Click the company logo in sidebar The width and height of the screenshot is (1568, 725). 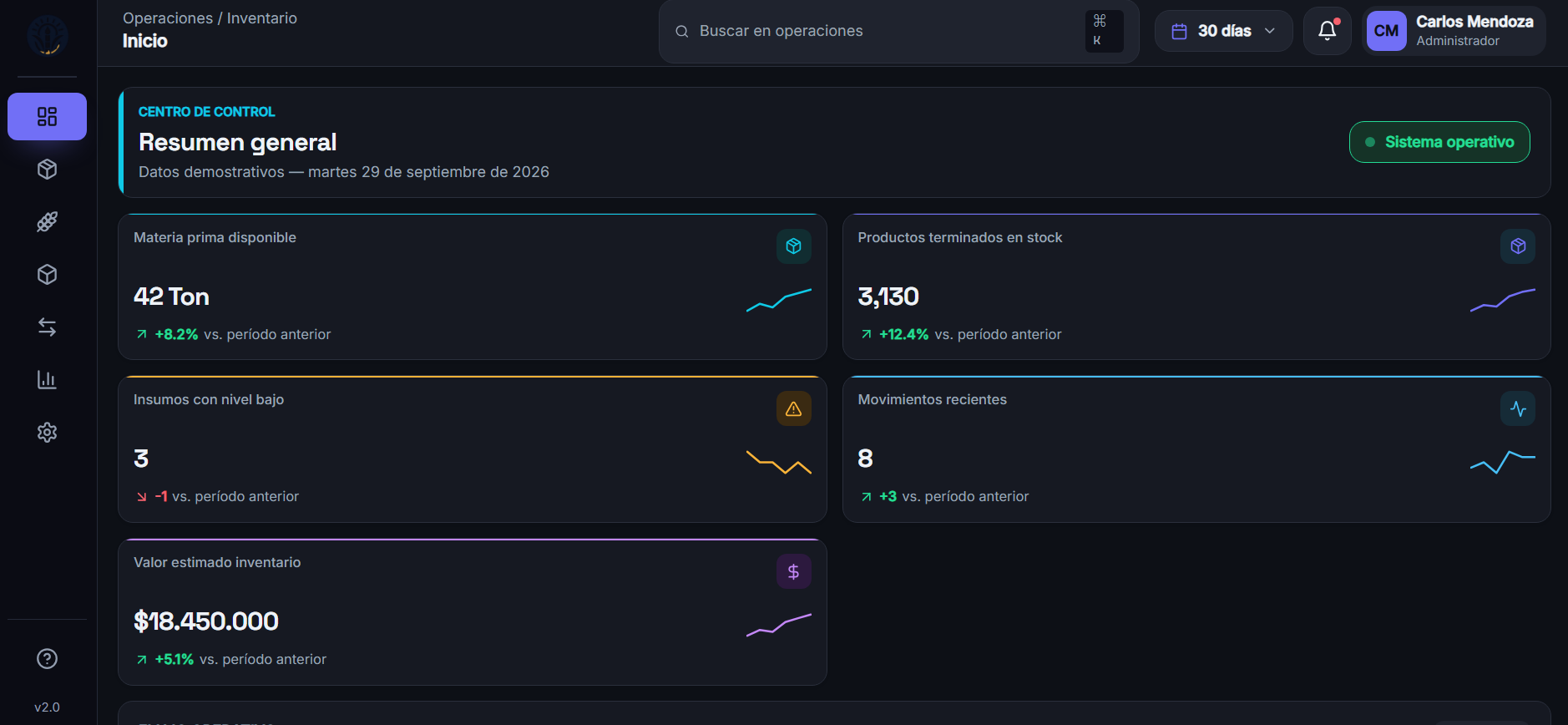[48, 36]
